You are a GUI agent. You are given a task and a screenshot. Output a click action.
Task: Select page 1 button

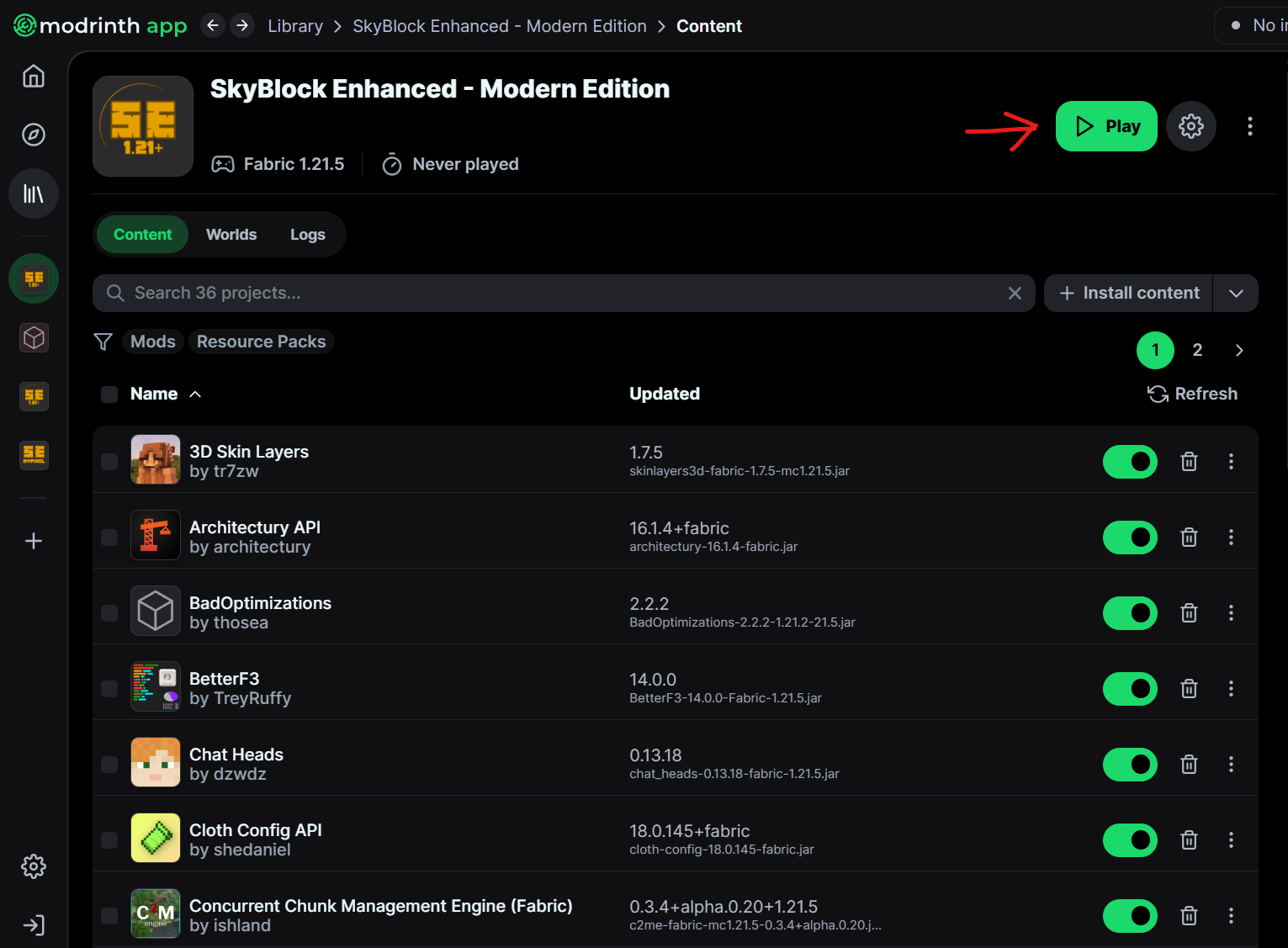pyautogui.click(x=1155, y=350)
